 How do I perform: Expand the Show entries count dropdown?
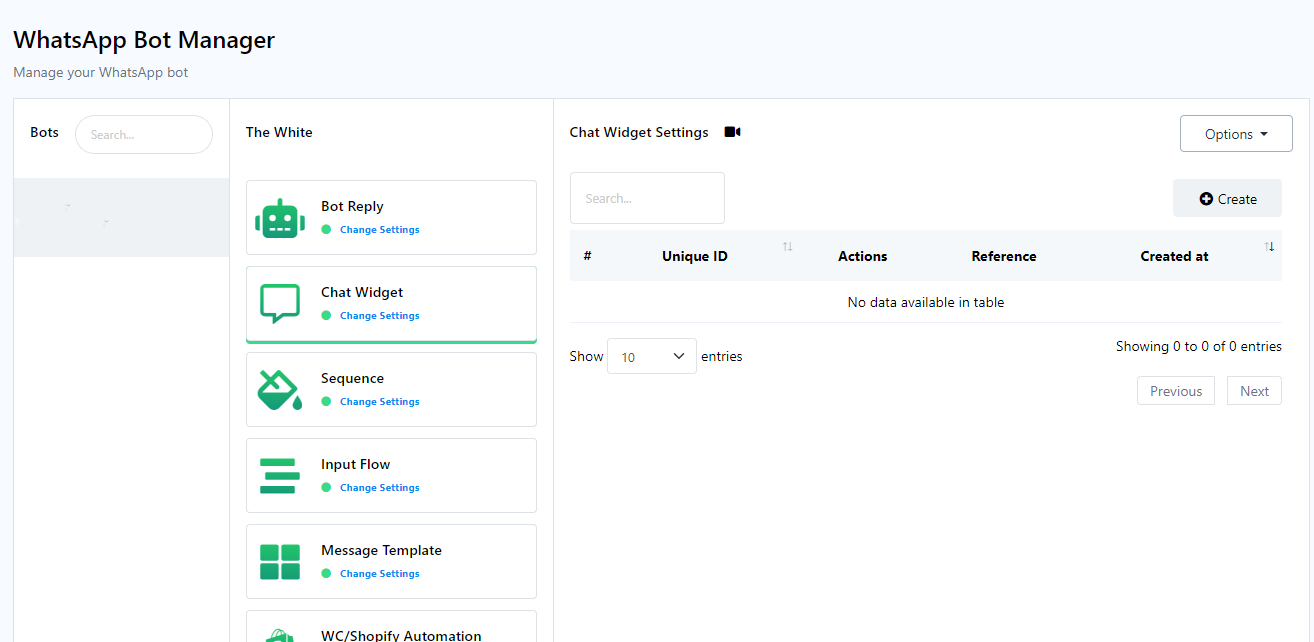tap(651, 356)
